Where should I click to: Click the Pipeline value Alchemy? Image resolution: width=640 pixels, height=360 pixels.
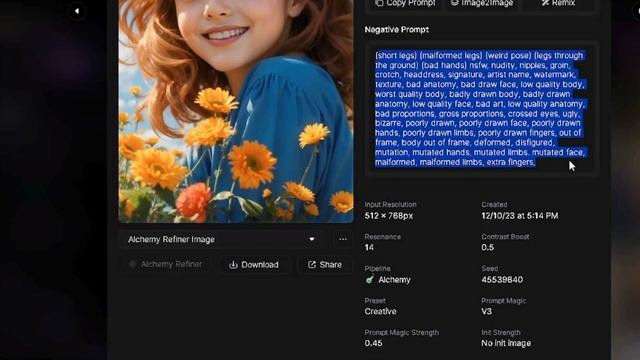click(x=394, y=280)
